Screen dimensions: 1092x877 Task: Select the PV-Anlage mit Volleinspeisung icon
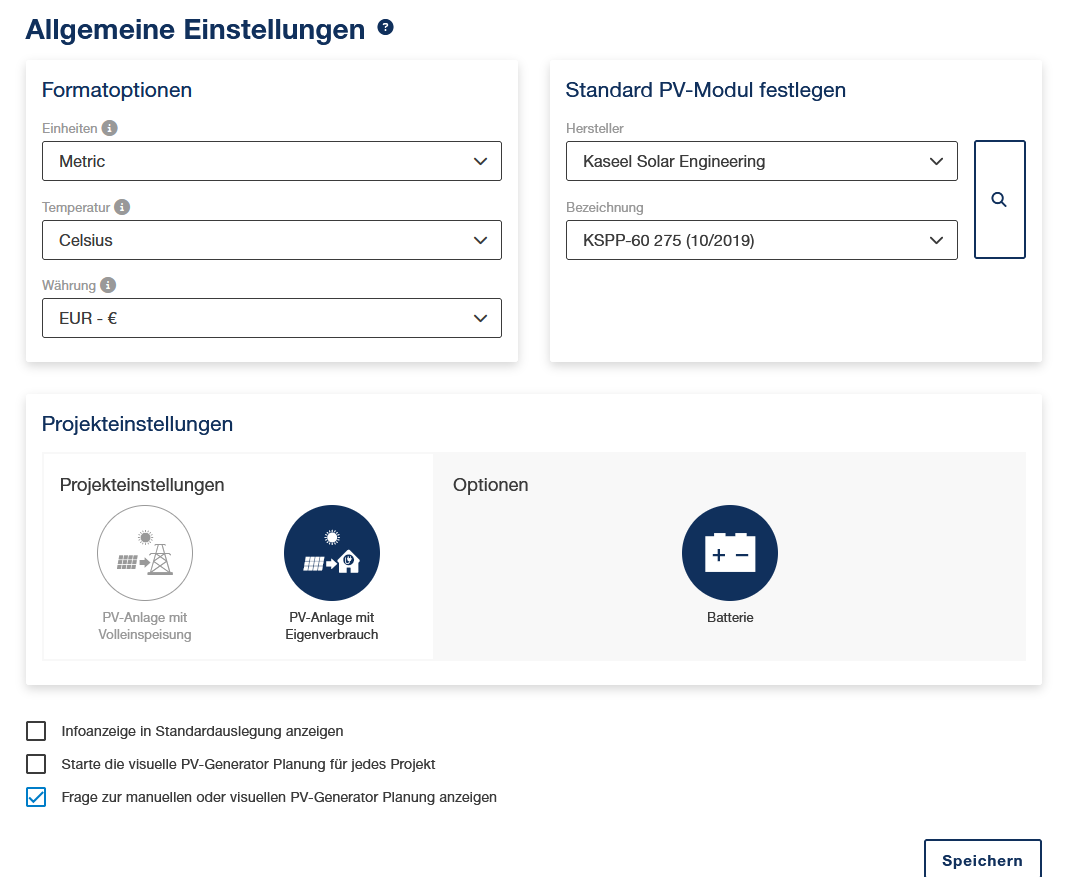tap(145, 553)
